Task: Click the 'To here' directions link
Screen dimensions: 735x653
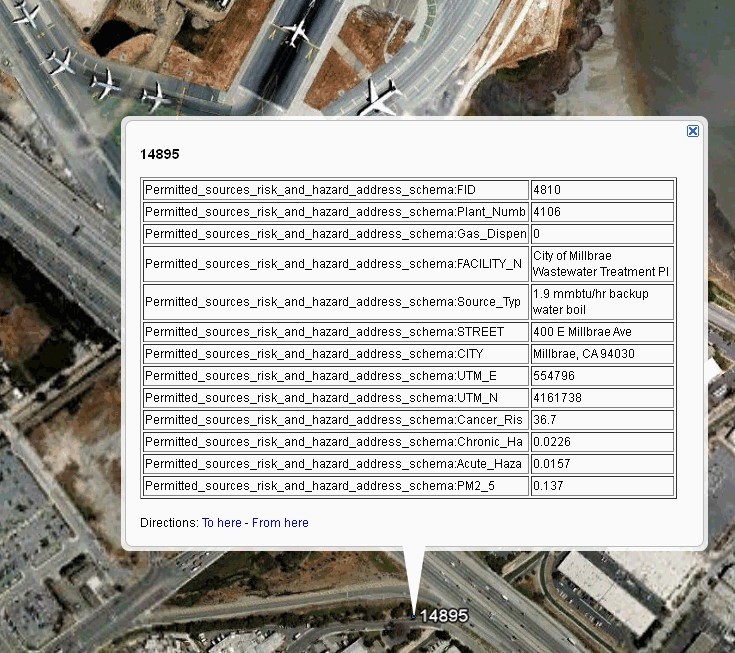Action: (221, 522)
